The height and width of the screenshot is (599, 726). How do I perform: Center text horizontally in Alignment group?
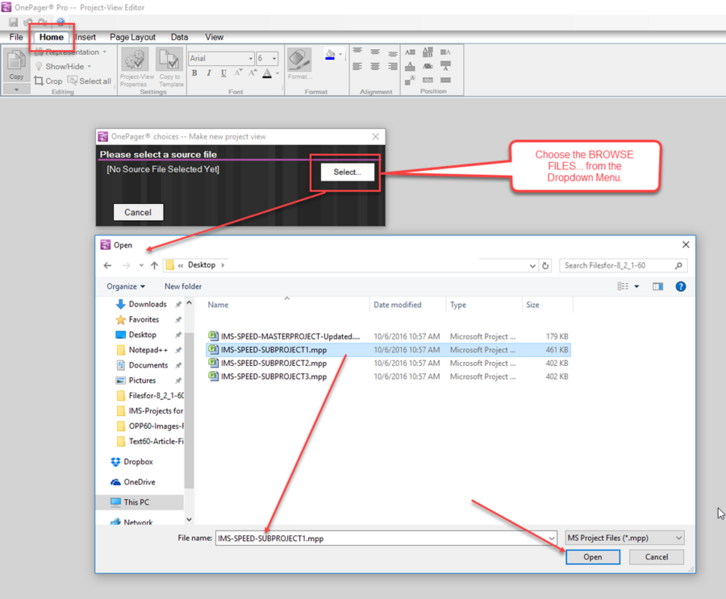tap(375, 67)
